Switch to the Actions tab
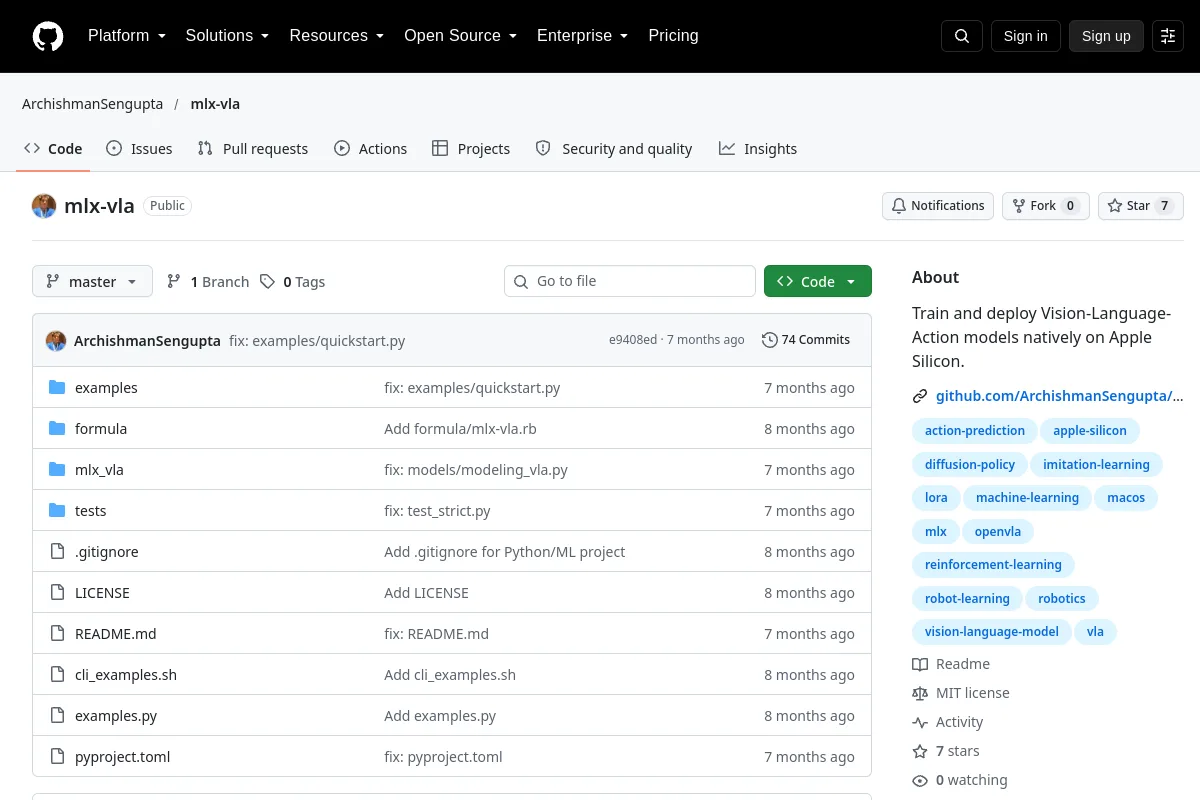The height and width of the screenshot is (800, 1200). coord(370,149)
